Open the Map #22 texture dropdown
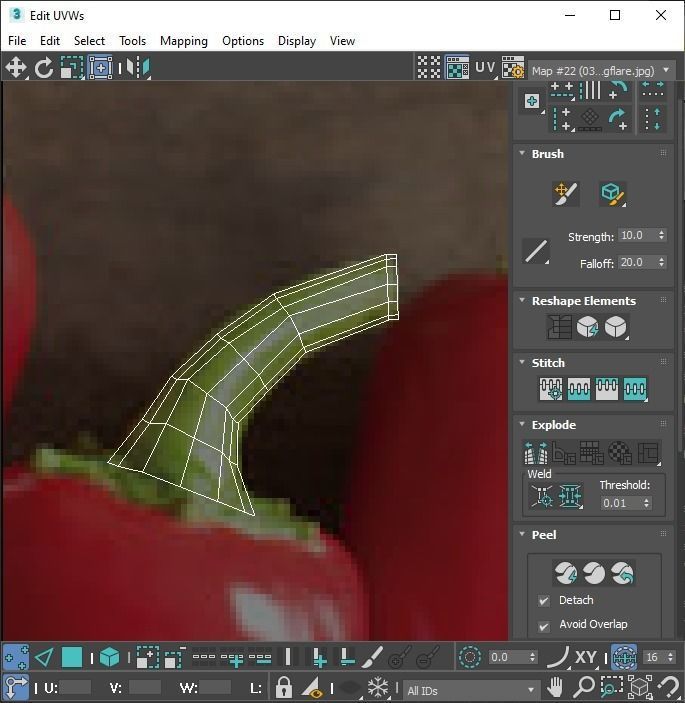685x703 pixels. point(601,71)
